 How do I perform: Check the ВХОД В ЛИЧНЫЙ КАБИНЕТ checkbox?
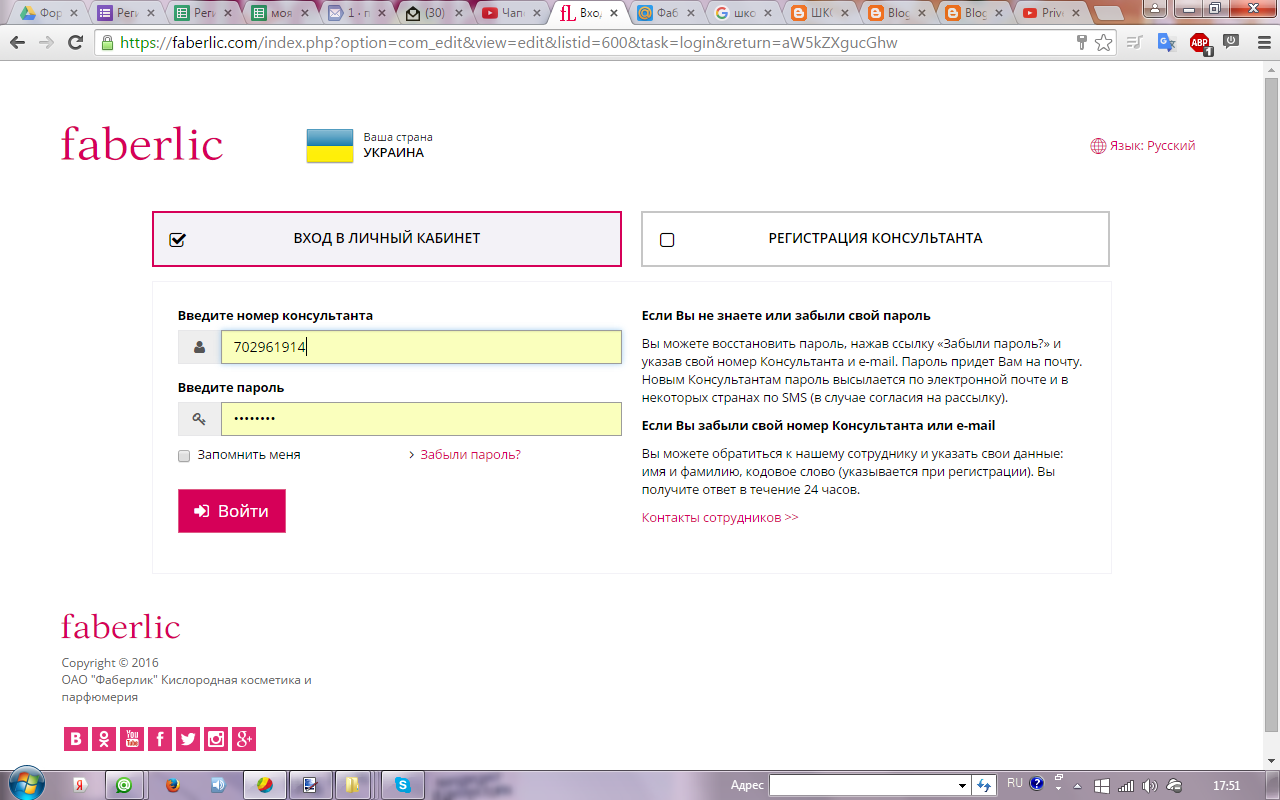pyautogui.click(x=178, y=240)
